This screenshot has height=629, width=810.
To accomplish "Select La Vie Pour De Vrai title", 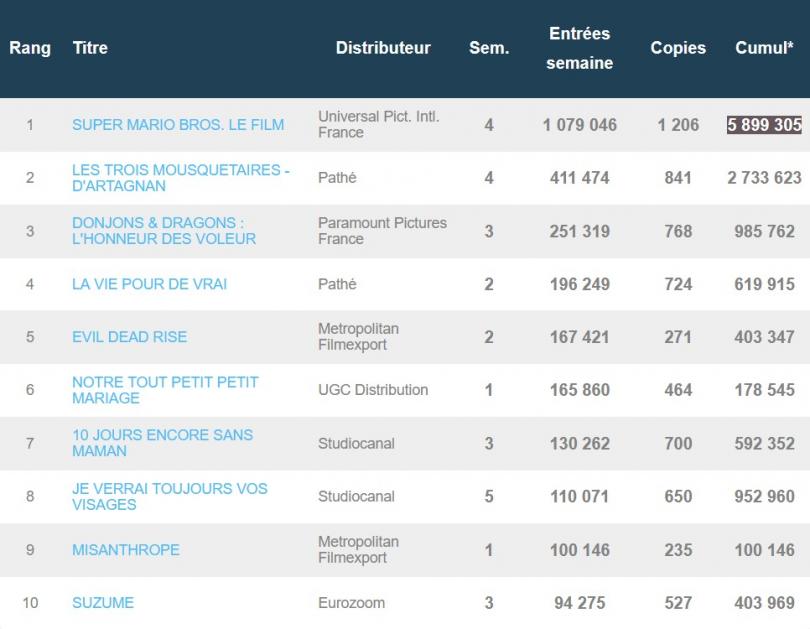I will [x=149, y=284].
